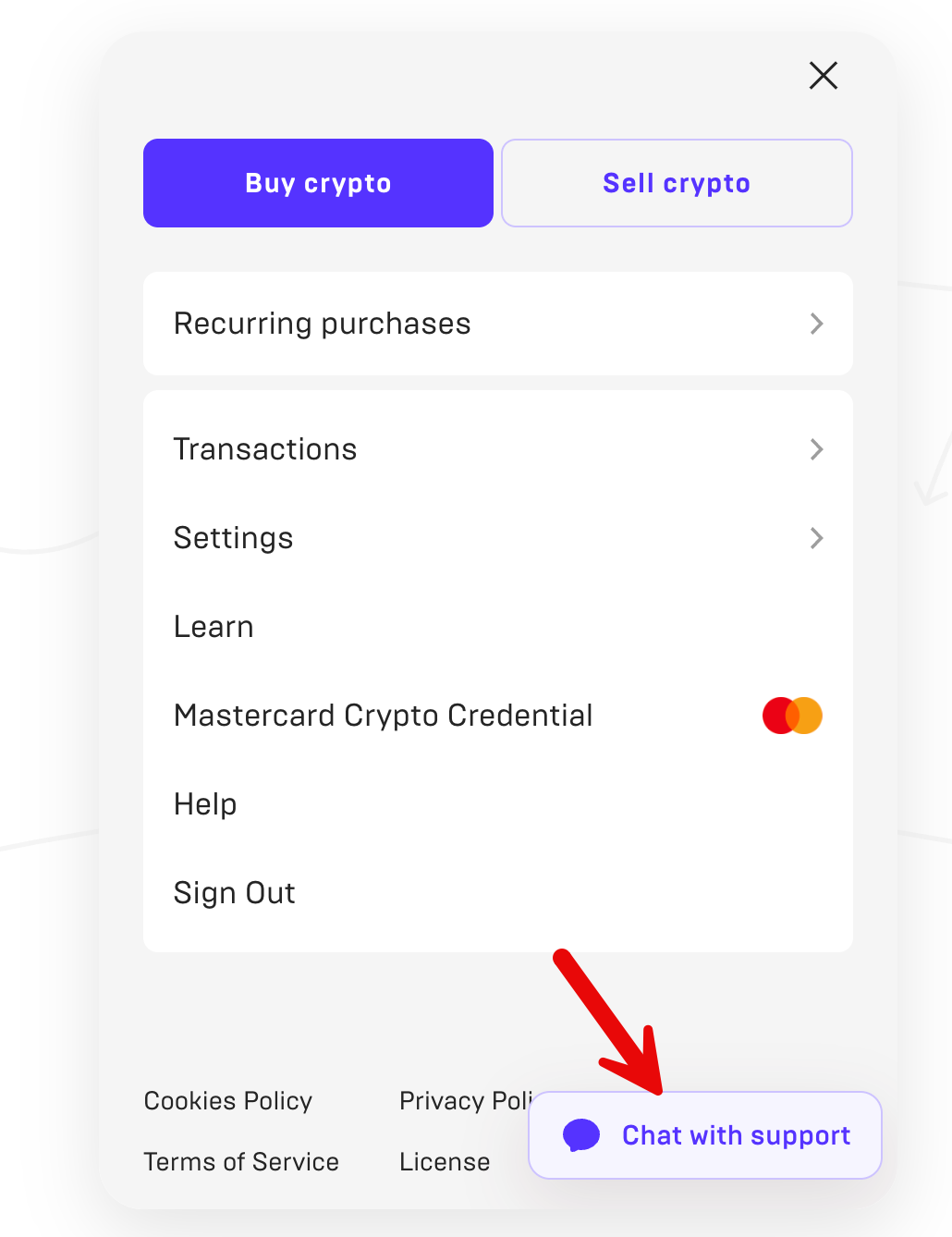Click the Mastercard logo icon

[x=792, y=716]
